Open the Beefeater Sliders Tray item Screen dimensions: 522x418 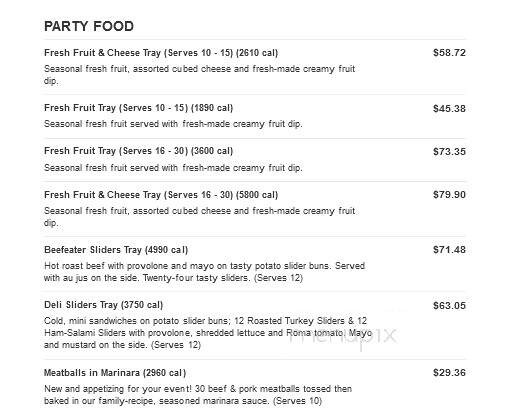pyautogui.click(x=116, y=250)
